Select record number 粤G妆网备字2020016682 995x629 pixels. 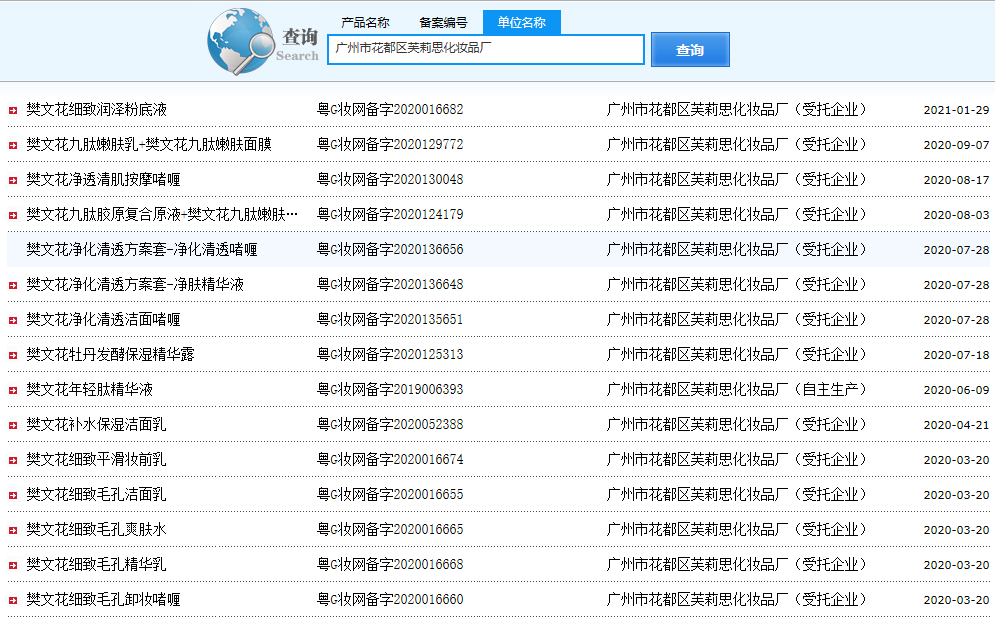pos(390,110)
